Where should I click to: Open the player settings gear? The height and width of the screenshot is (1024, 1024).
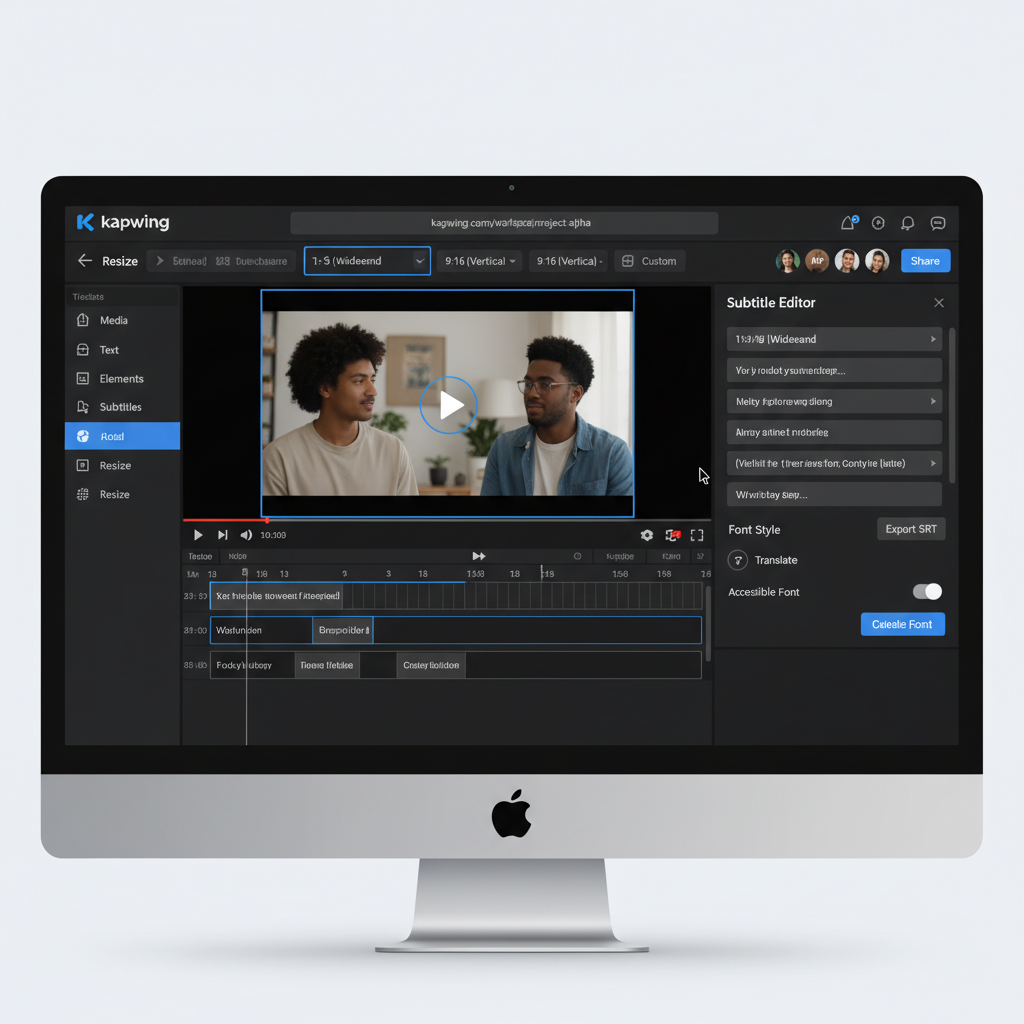647,535
